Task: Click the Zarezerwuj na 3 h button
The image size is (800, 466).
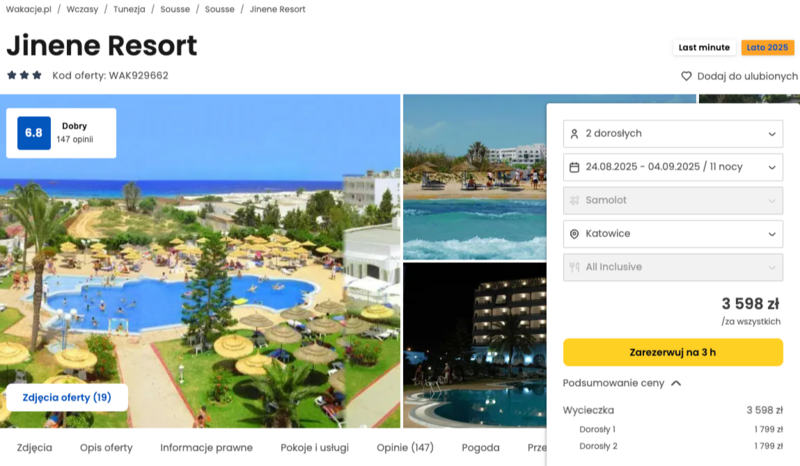Action: 672,352
